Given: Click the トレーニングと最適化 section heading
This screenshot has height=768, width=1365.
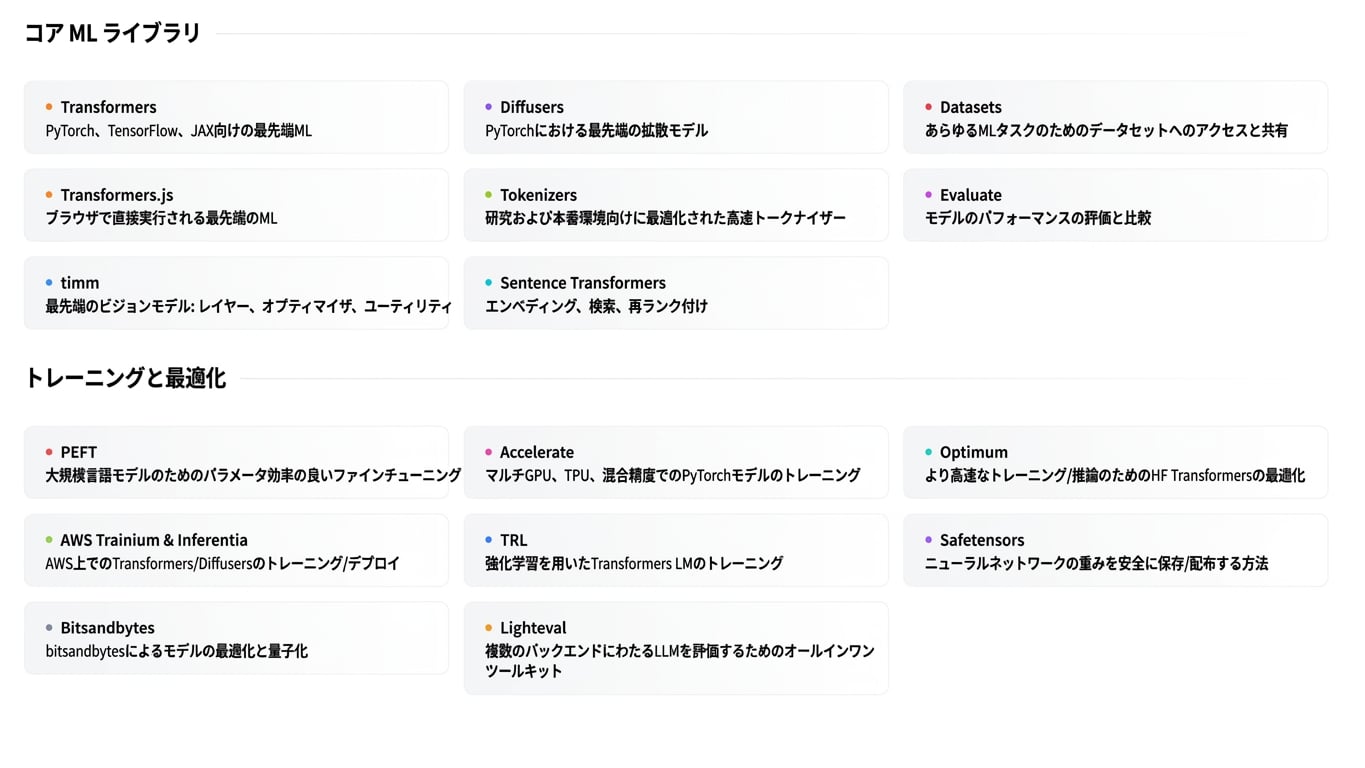Looking at the screenshot, I should (x=125, y=379).
